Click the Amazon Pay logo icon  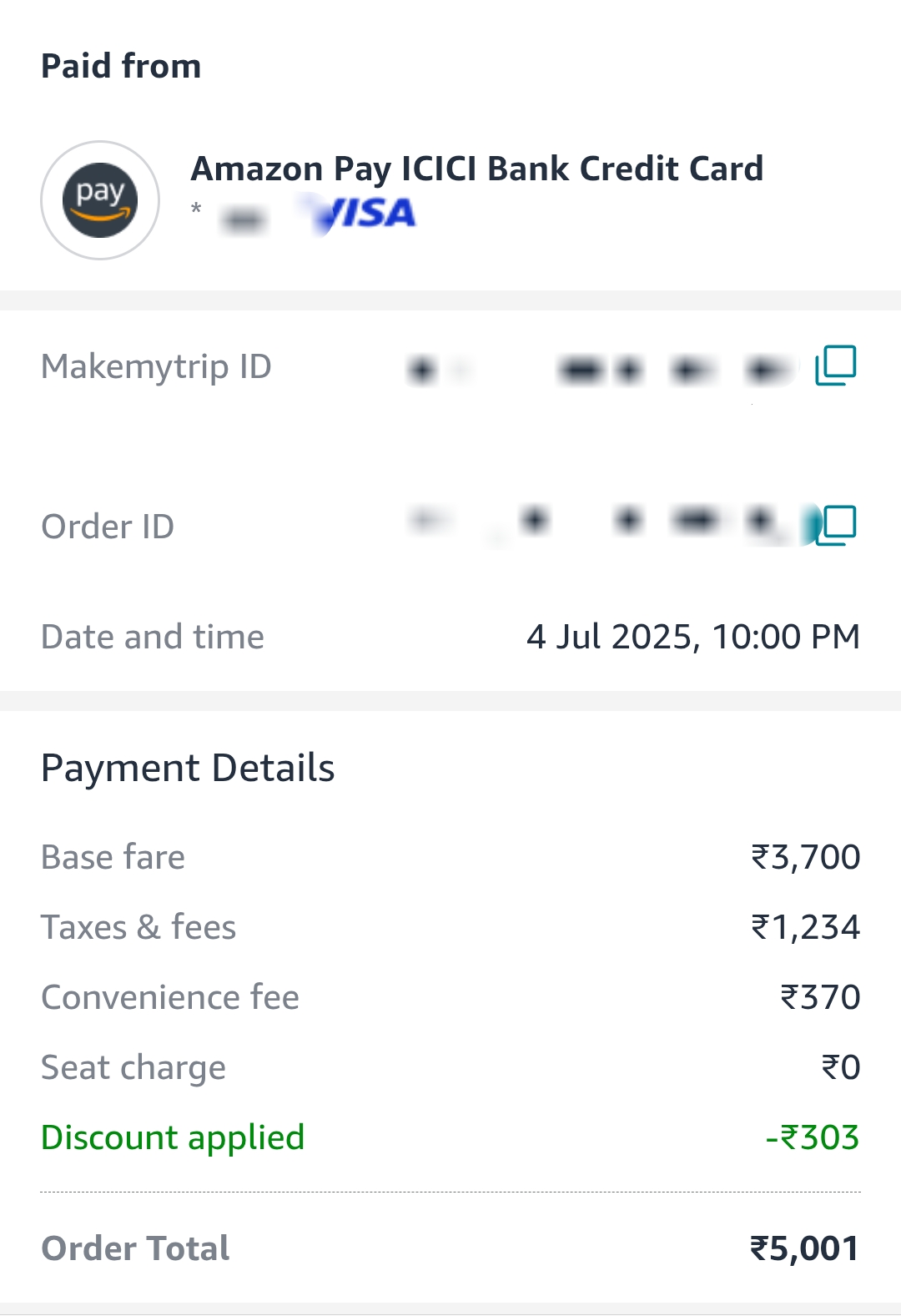tap(100, 200)
